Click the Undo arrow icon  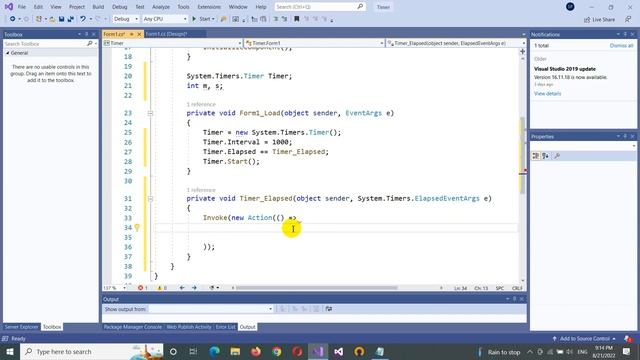click(x=83, y=19)
